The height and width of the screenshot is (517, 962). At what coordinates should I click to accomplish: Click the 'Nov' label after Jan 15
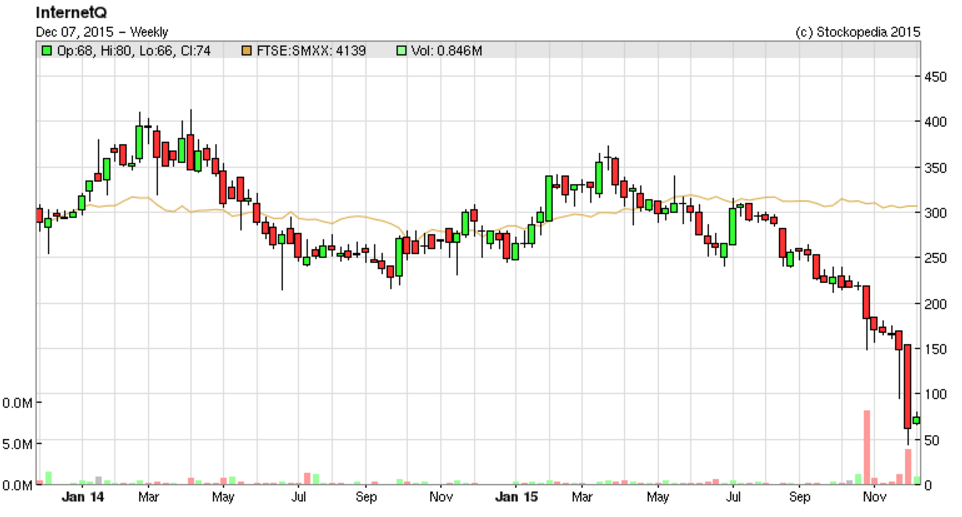coord(874,497)
